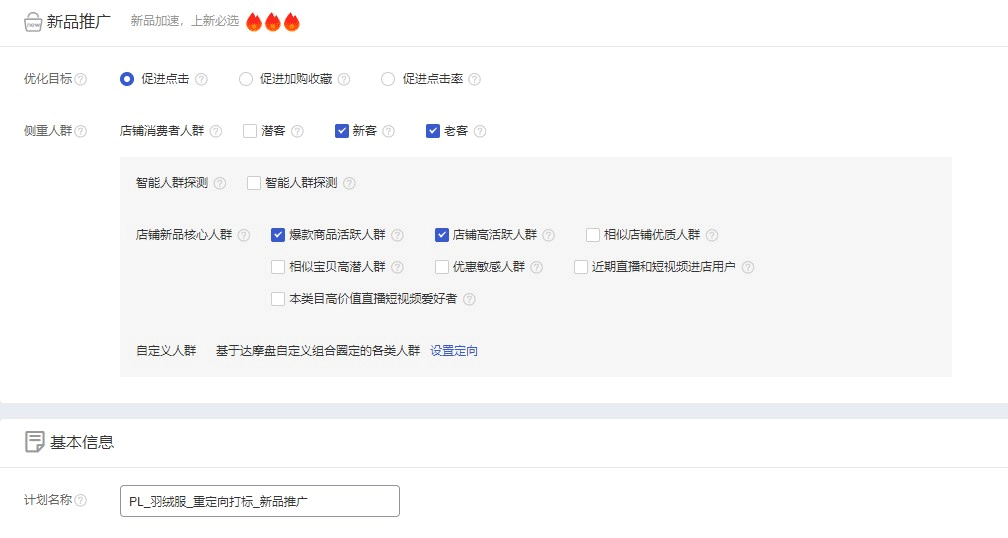Select the 促进点击 radio button
Viewport: 1008px width, 538px height.
[x=127, y=79]
